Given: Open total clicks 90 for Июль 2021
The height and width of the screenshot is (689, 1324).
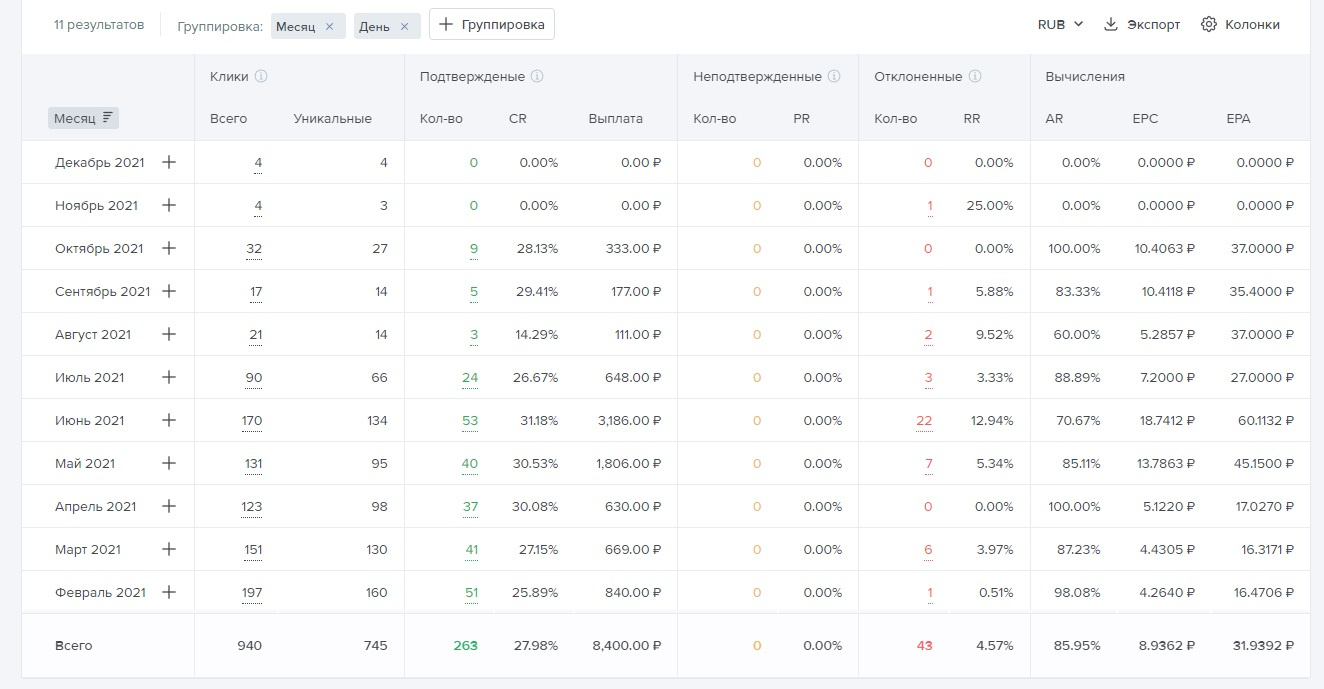Looking at the screenshot, I should [254, 378].
